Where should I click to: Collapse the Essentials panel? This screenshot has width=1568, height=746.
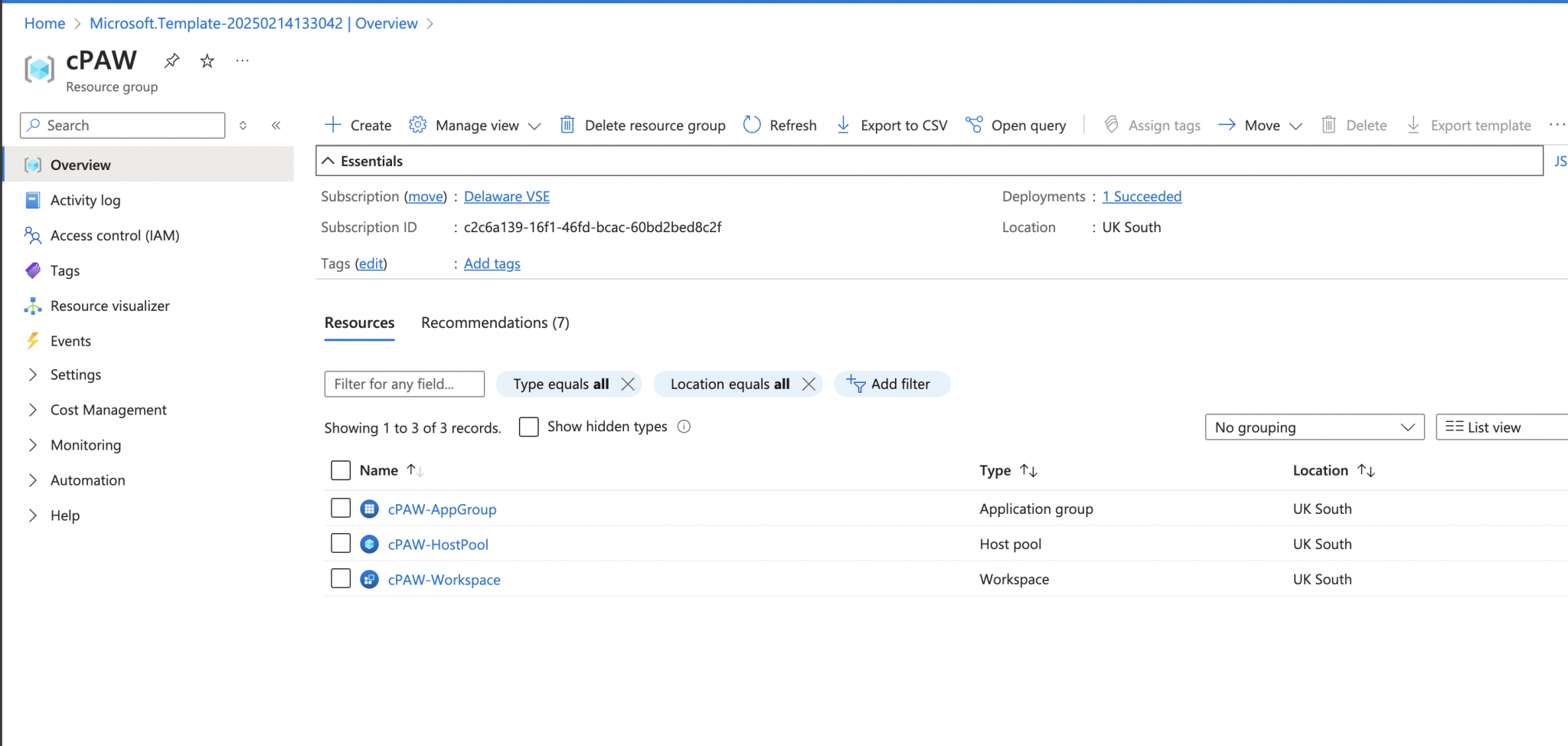click(329, 161)
